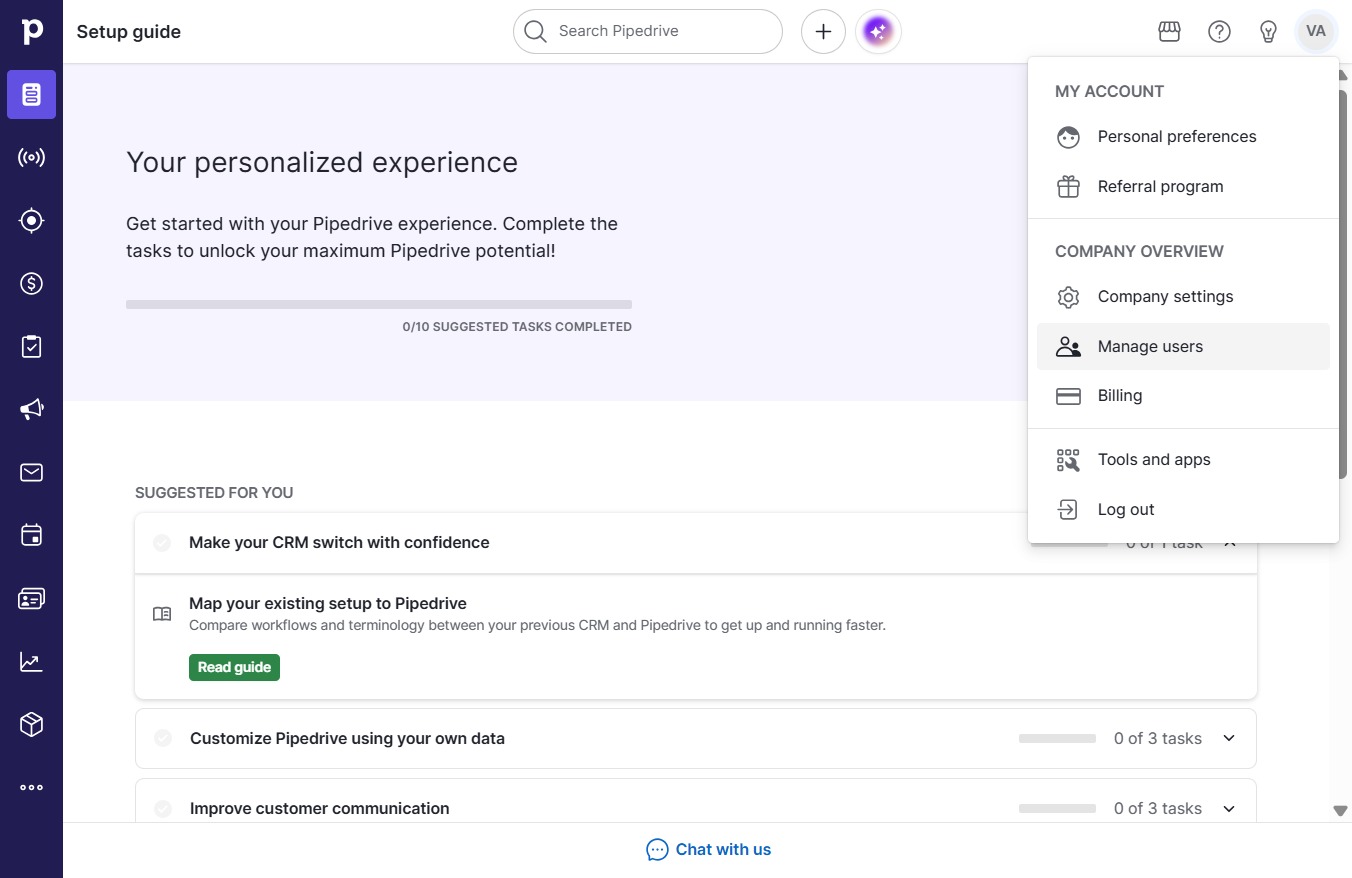Screen dimensions: 1352x878
Task: Open Deals dollar icon in sidebar
Action: pos(31,284)
